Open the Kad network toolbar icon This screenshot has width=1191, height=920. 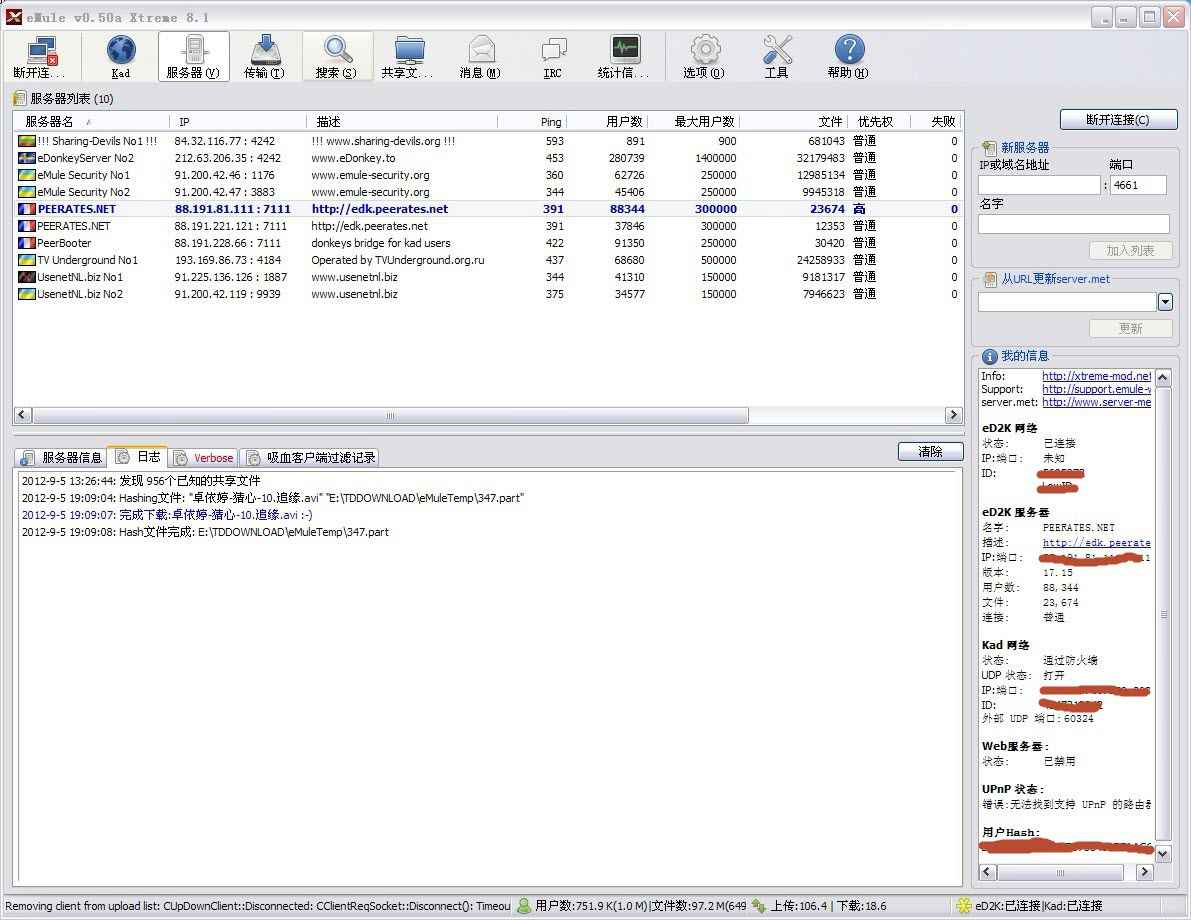(121, 56)
